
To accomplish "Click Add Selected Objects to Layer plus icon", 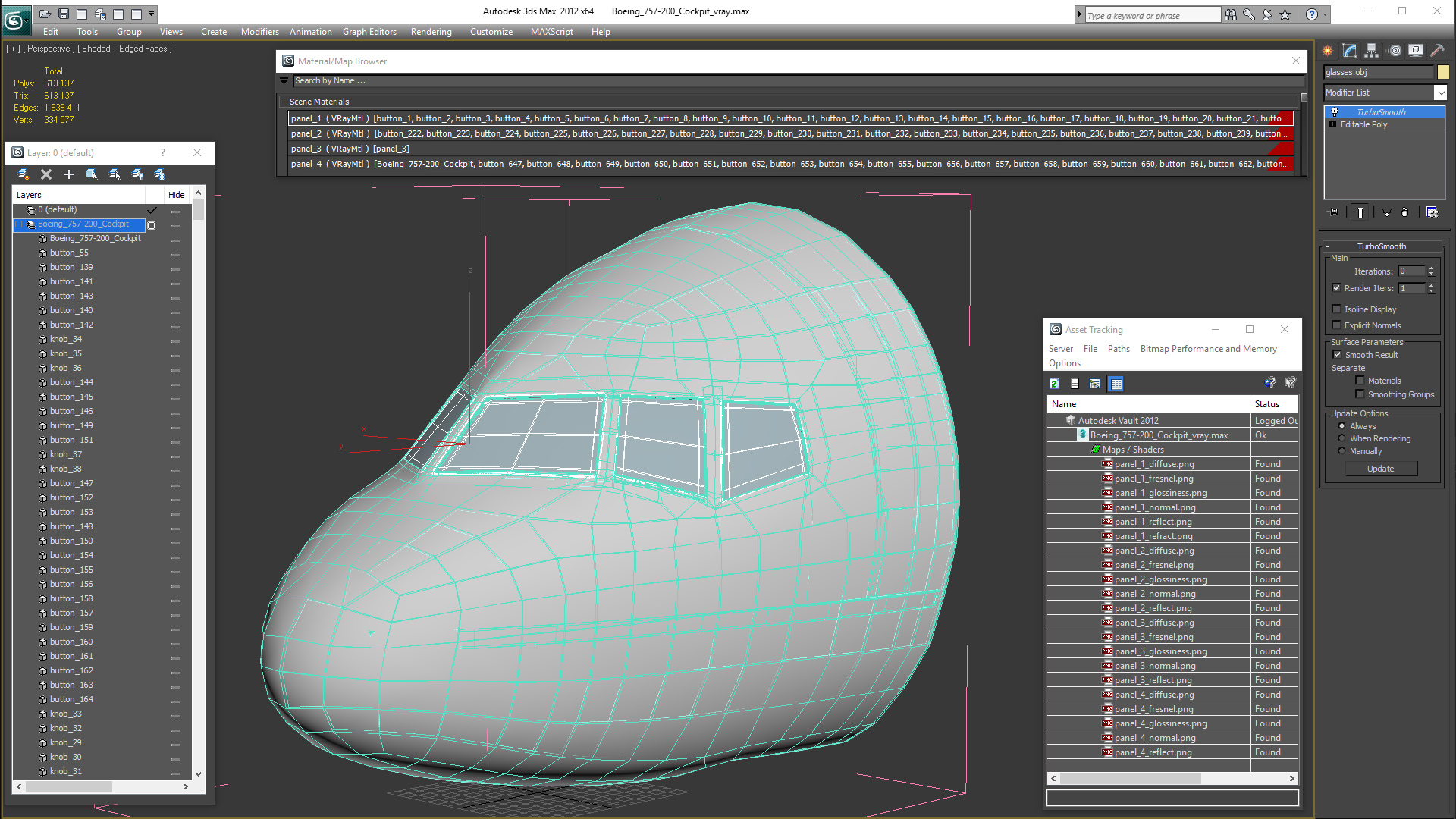I will [69, 174].
